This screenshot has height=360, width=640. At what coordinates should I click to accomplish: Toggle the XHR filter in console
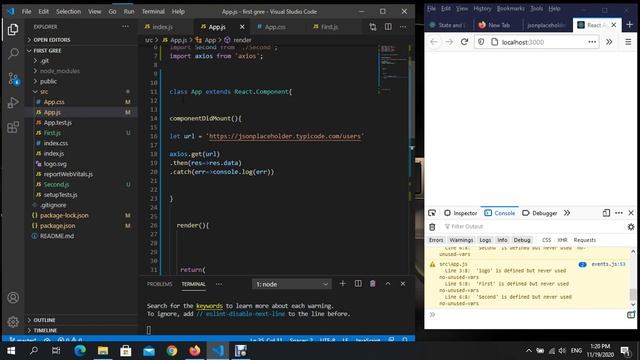coord(562,240)
